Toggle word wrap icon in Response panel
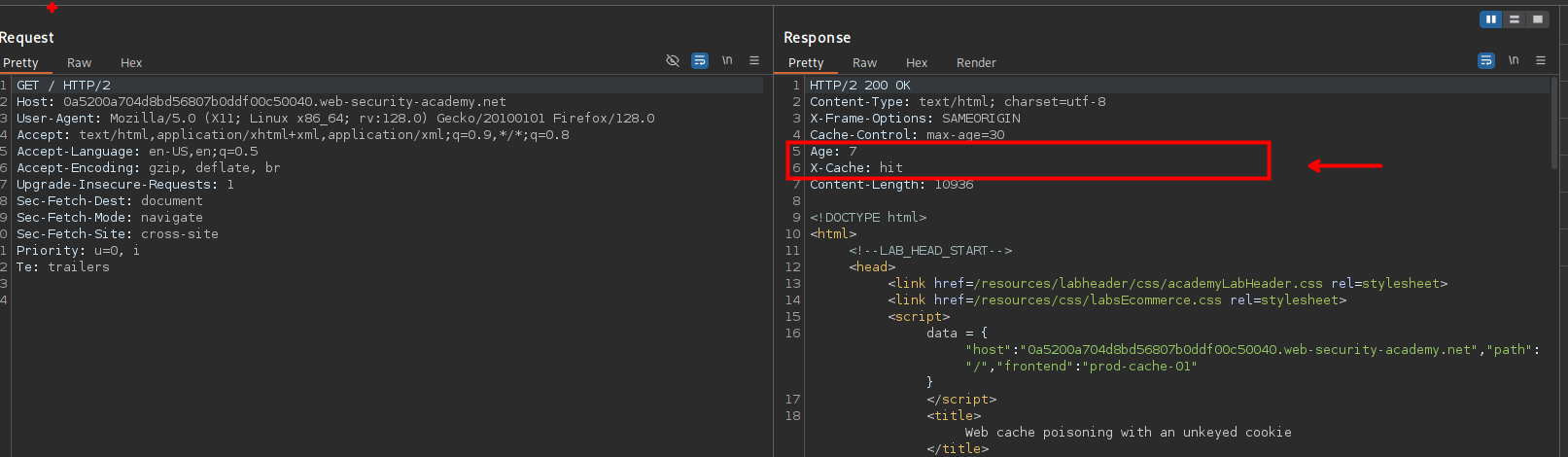This screenshot has height=457, width=1568. coord(1486,60)
